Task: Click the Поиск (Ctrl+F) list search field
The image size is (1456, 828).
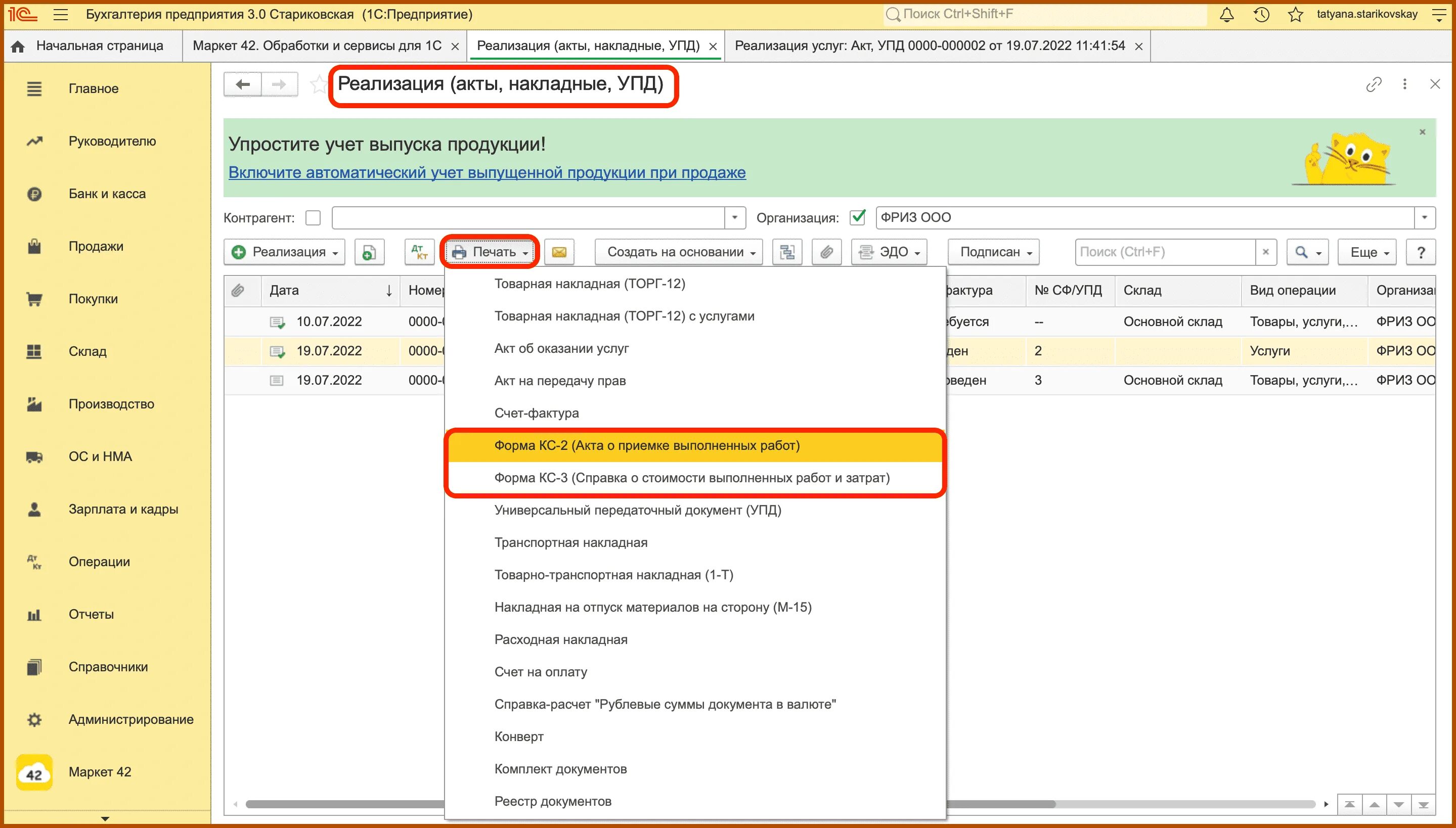Action: click(1165, 252)
